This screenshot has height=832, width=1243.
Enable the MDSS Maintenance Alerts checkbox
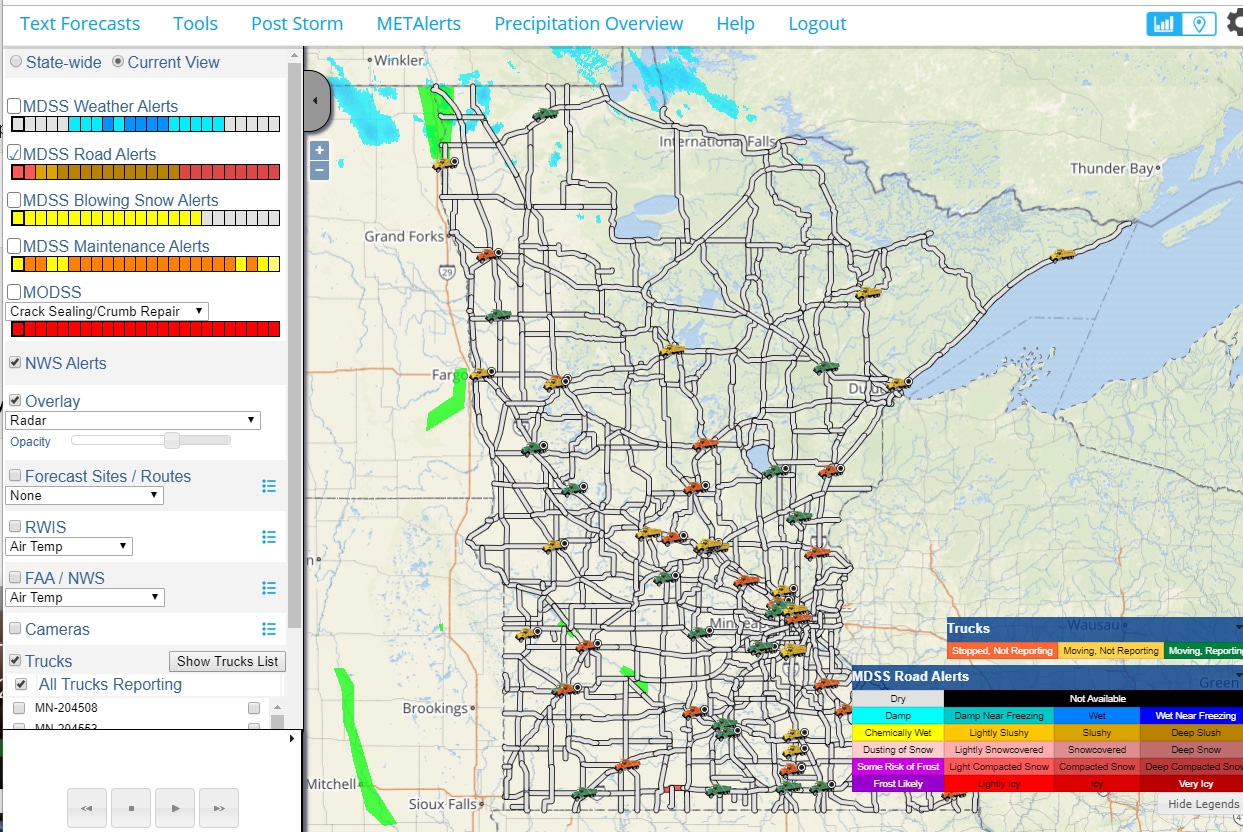tap(15, 246)
